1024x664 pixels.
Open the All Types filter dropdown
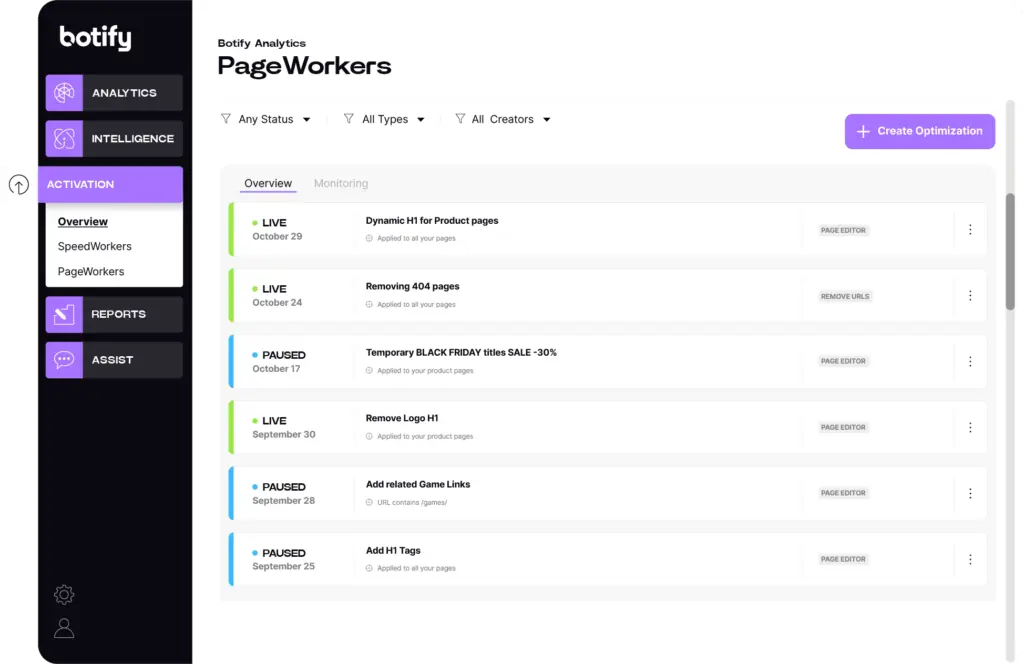coord(385,119)
